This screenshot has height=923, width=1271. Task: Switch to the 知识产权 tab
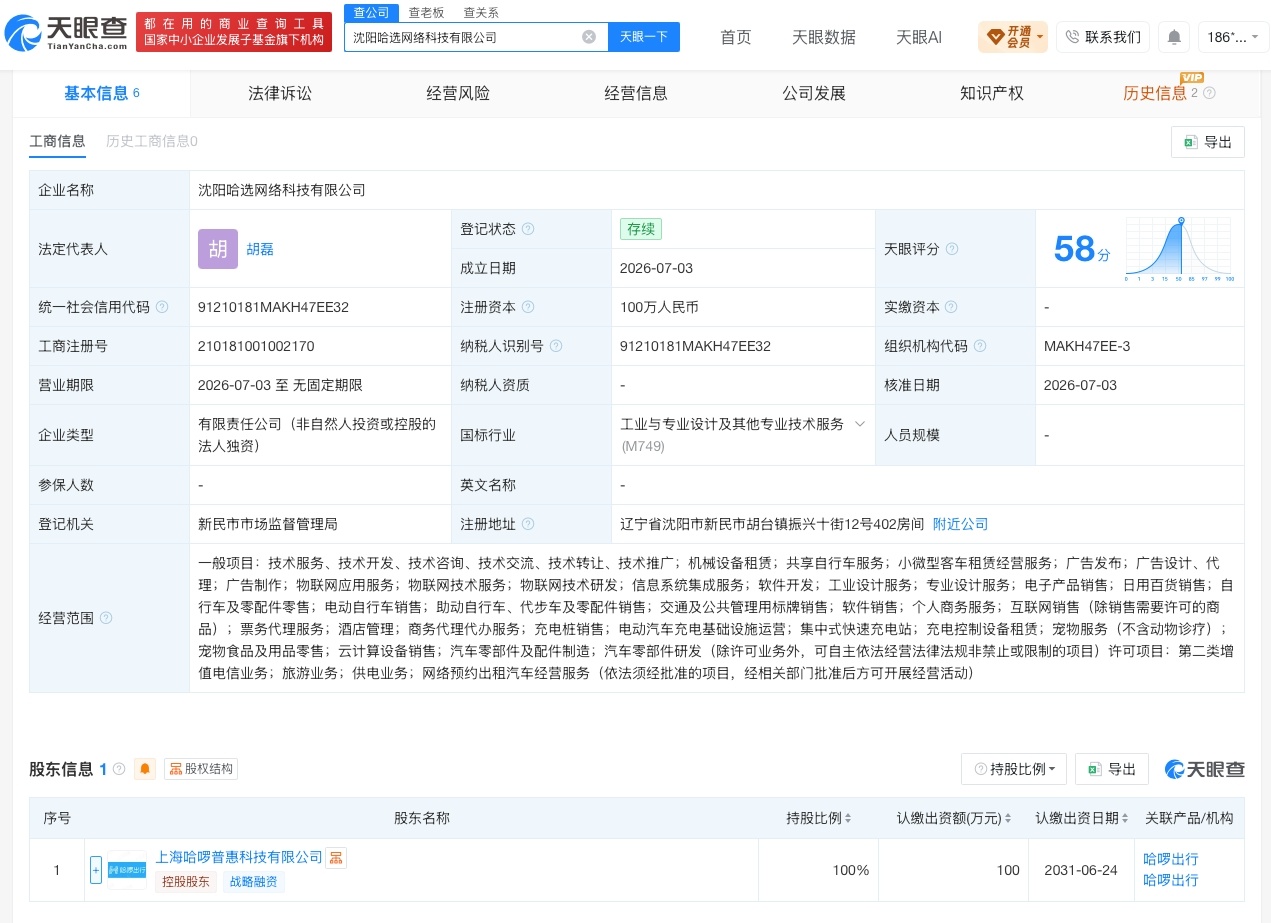(x=992, y=93)
